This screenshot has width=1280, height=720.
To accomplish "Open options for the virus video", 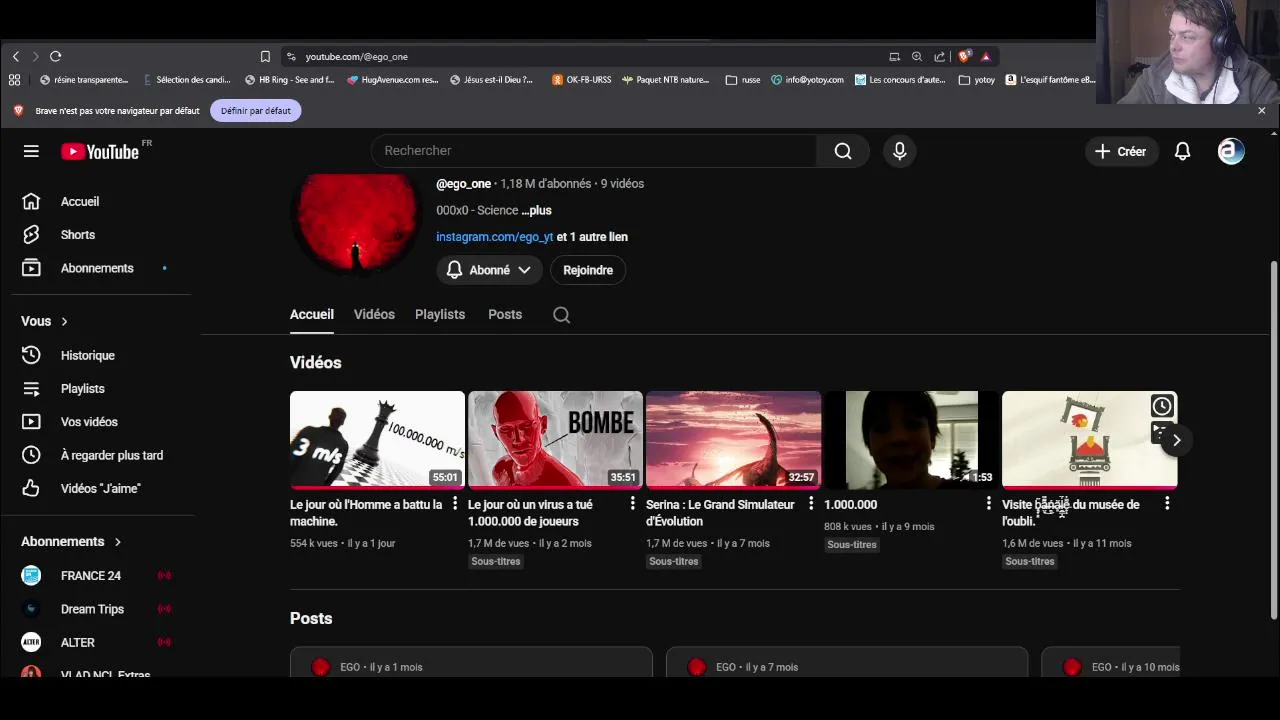I will point(632,504).
